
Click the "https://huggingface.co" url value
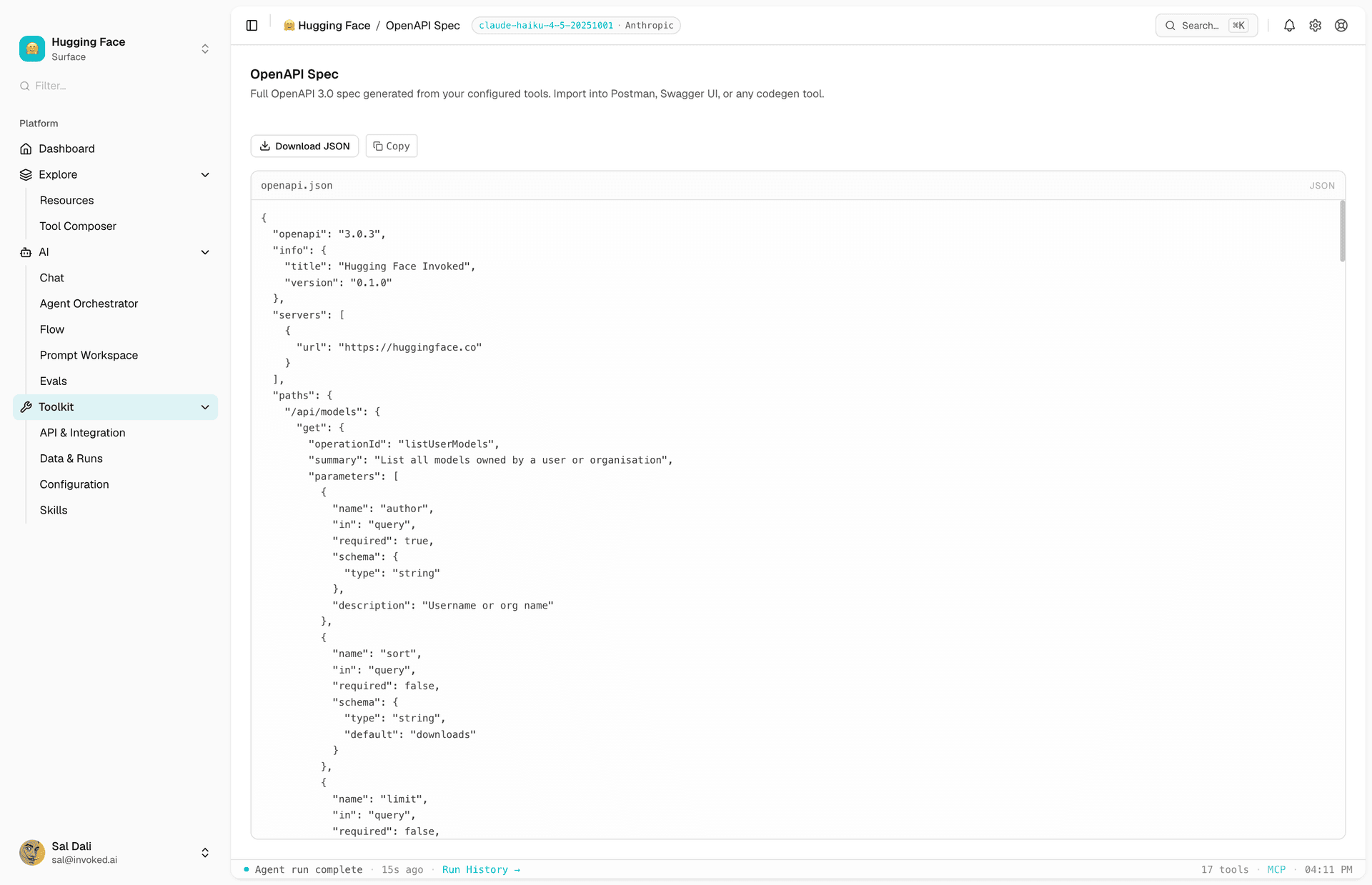click(410, 347)
